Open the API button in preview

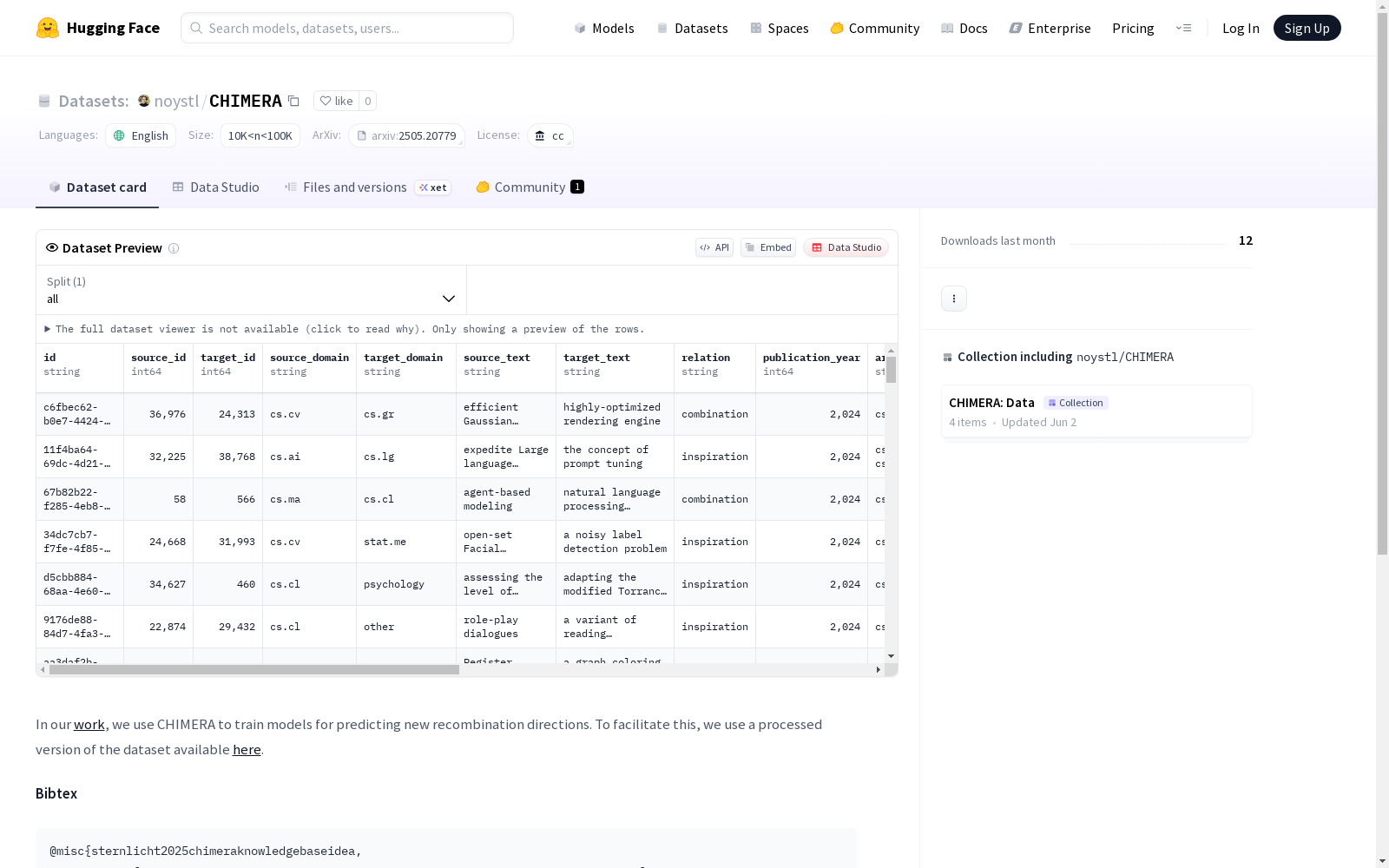[x=714, y=247]
